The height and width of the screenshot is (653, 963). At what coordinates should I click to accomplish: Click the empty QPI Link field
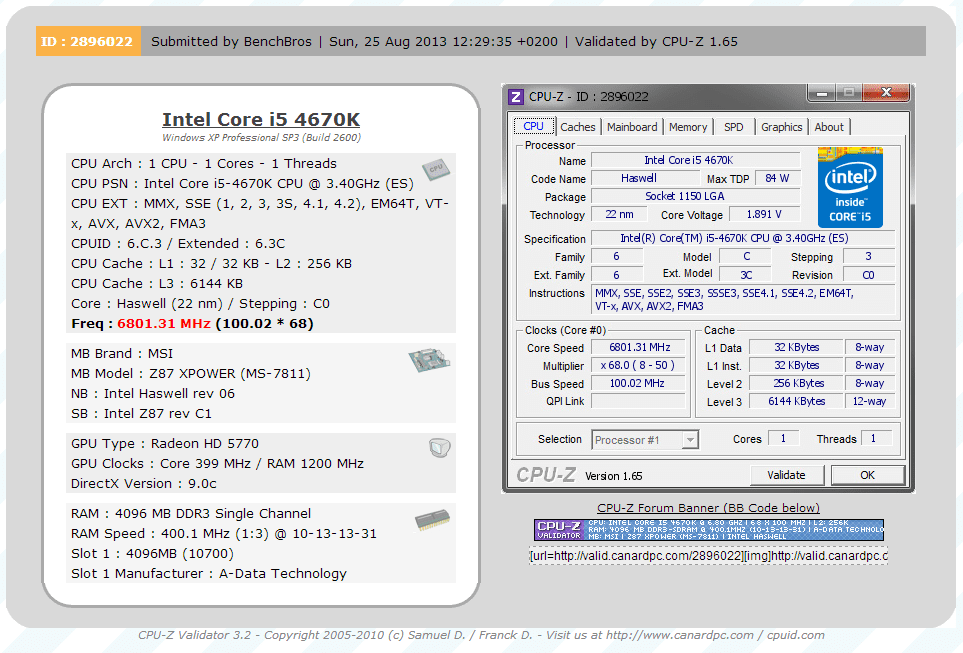pyautogui.click(x=639, y=401)
